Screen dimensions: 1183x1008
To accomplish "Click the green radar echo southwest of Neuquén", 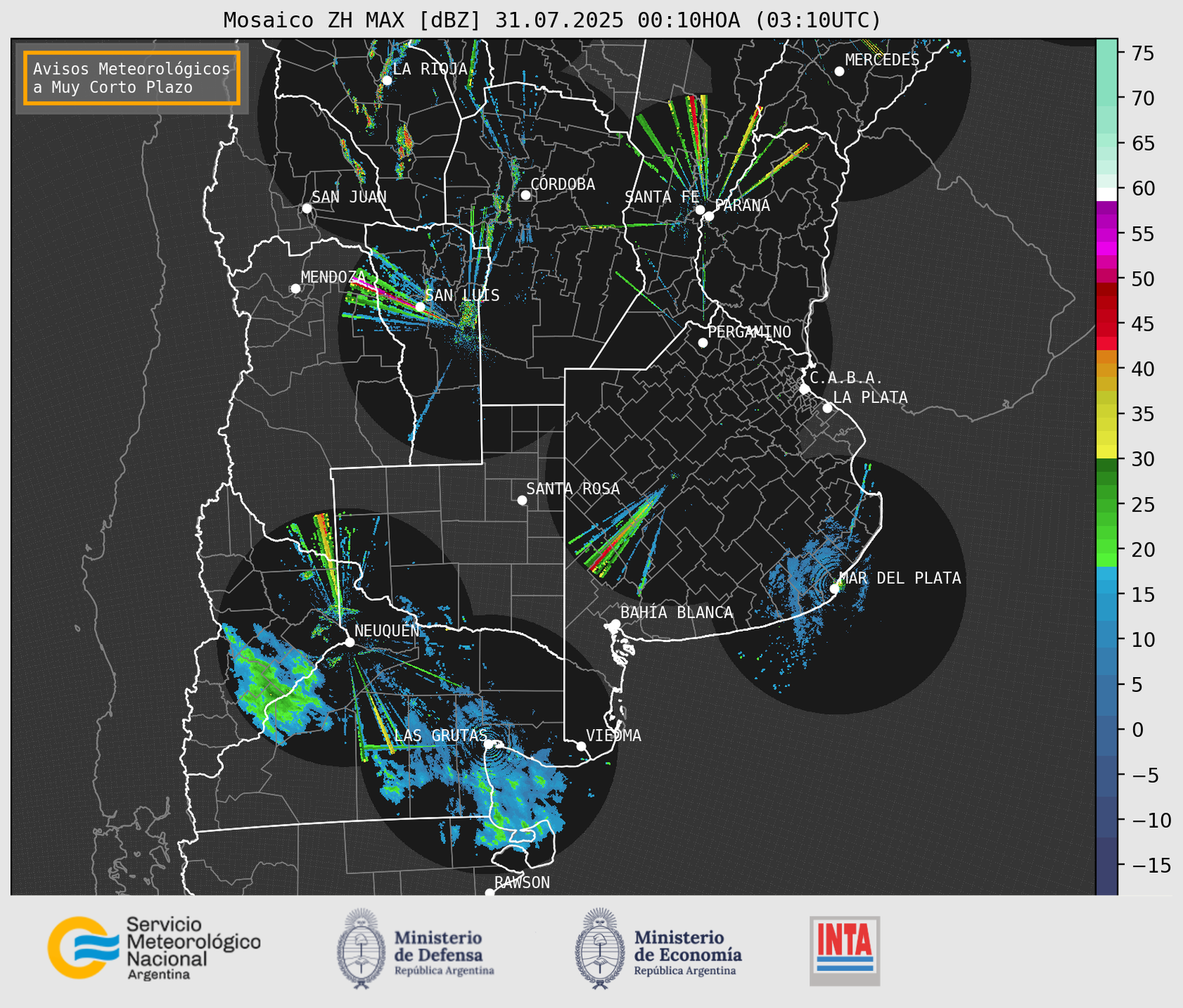I will click(277, 690).
